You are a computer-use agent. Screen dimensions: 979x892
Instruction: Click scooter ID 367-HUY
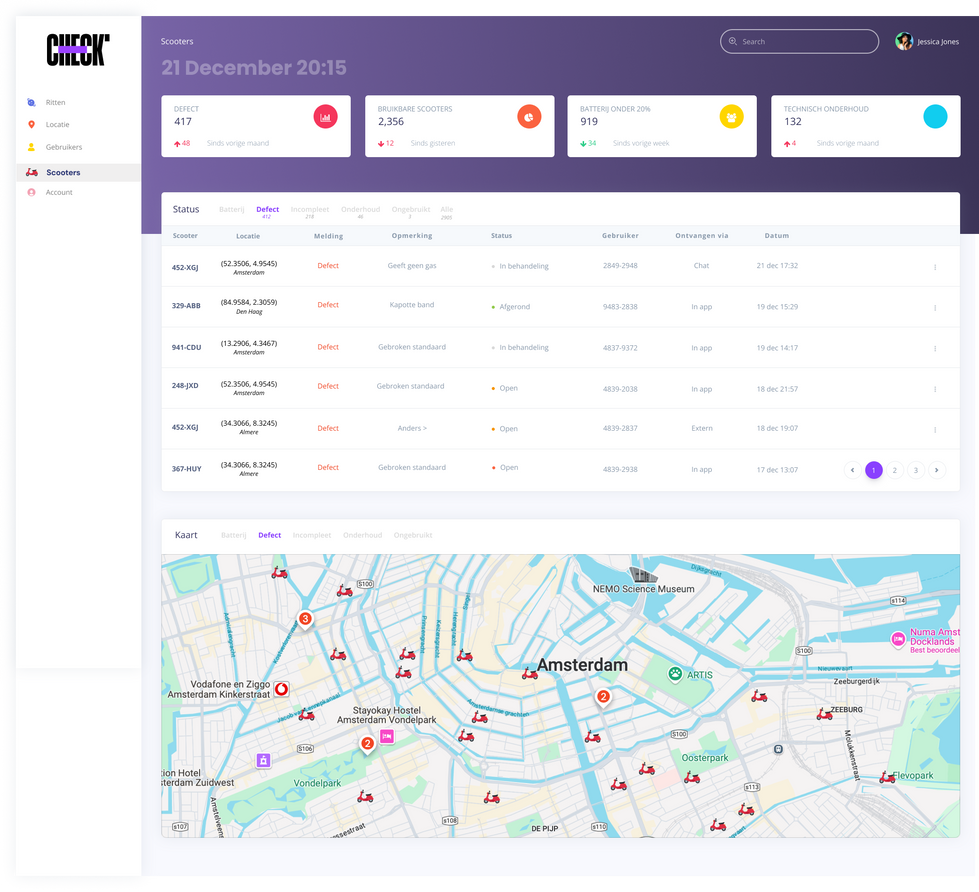point(186,469)
